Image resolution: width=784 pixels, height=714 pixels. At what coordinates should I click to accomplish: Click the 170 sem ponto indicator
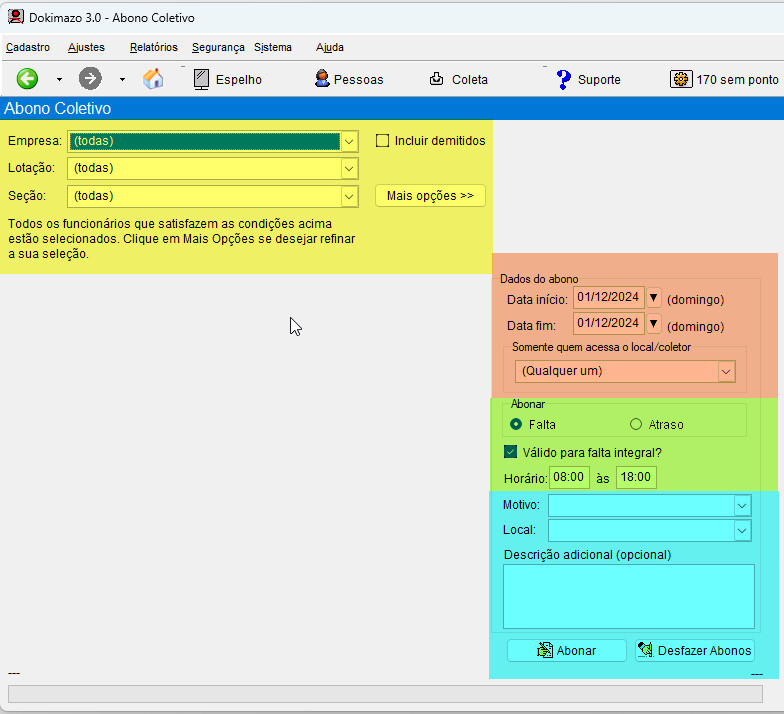click(x=725, y=79)
